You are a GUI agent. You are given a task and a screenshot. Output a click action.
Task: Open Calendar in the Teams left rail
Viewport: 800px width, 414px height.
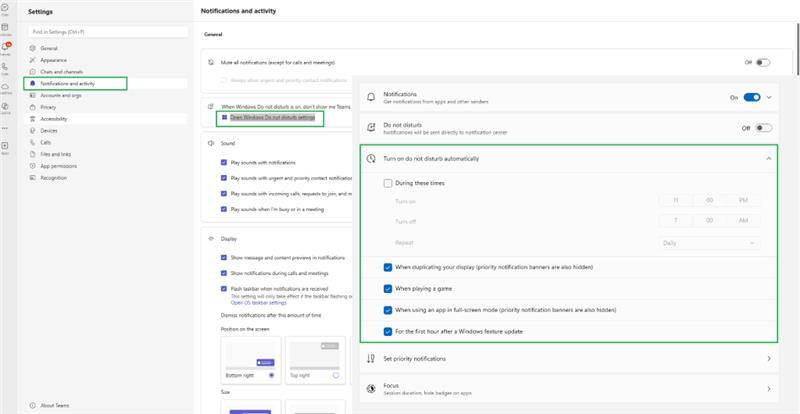(x=5, y=28)
